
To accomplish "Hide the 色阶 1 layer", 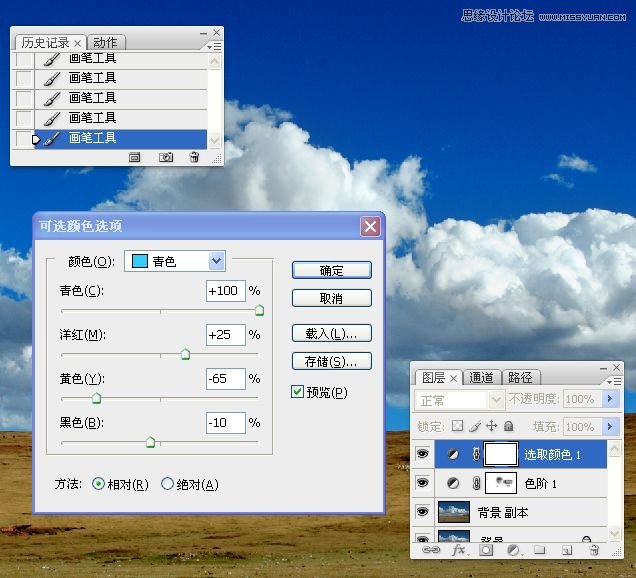I will click(422, 483).
